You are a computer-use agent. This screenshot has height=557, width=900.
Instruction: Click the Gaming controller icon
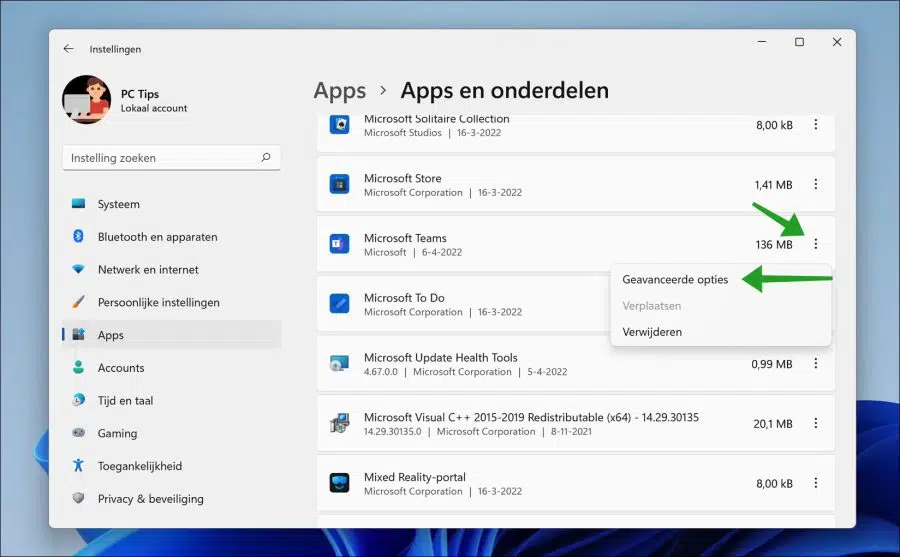[x=79, y=432]
